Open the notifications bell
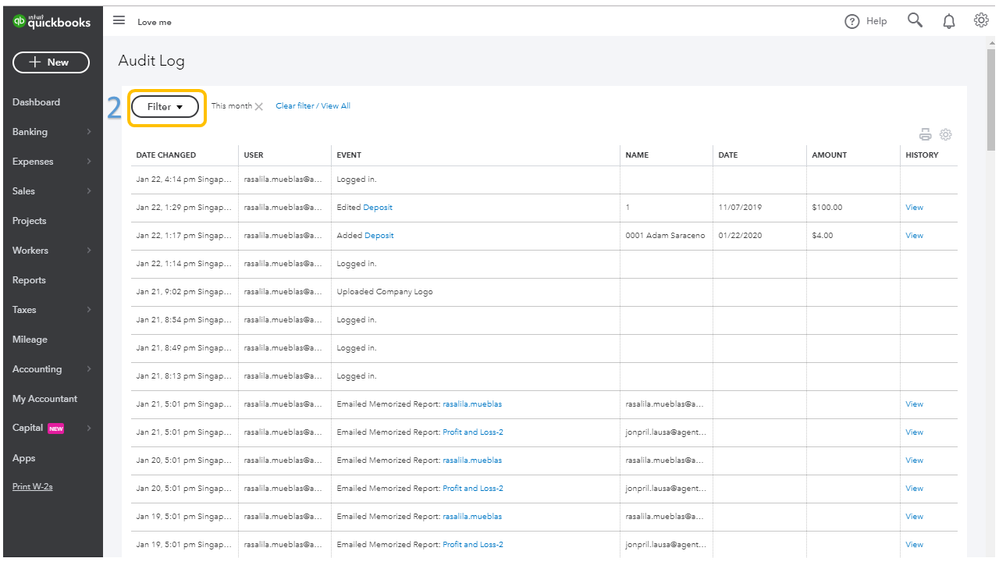The image size is (999, 562). [x=949, y=21]
